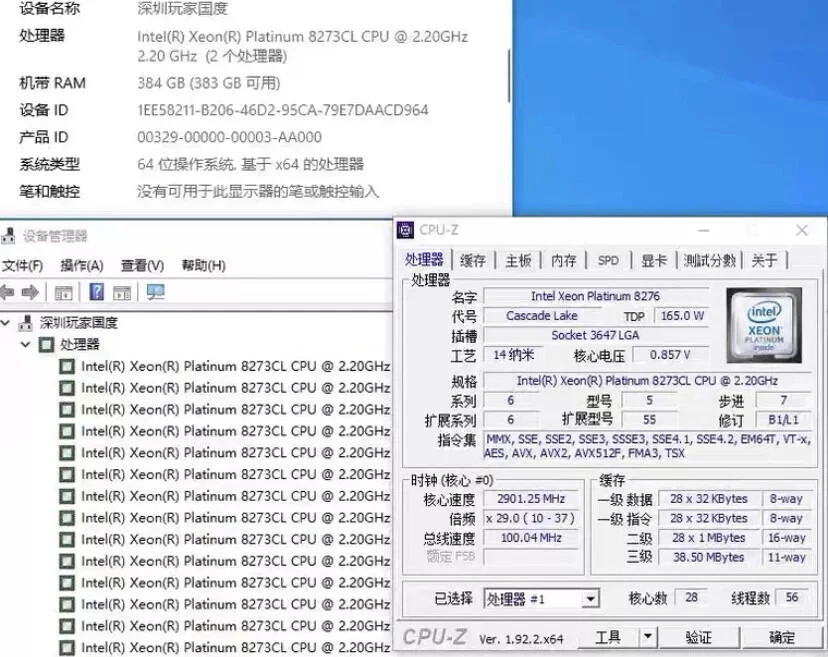Open the 处理器 #1 selection dropdown in CPU-Z
Screen dimensions: 828x657
pyautogui.click(x=590, y=599)
